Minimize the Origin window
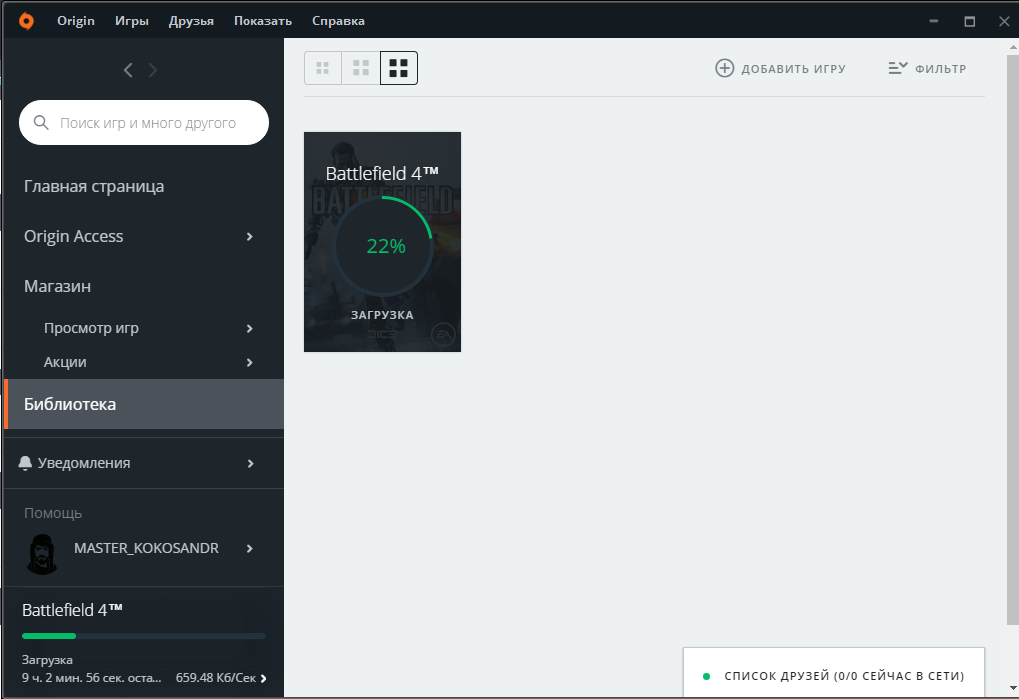1019x699 pixels. coord(934,21)
